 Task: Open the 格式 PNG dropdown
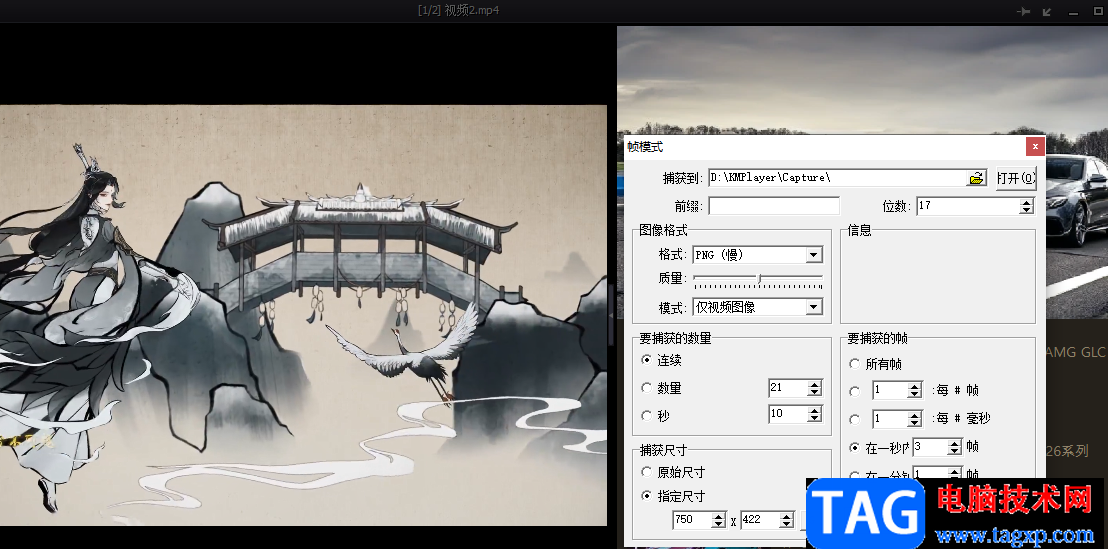[814, 254]
